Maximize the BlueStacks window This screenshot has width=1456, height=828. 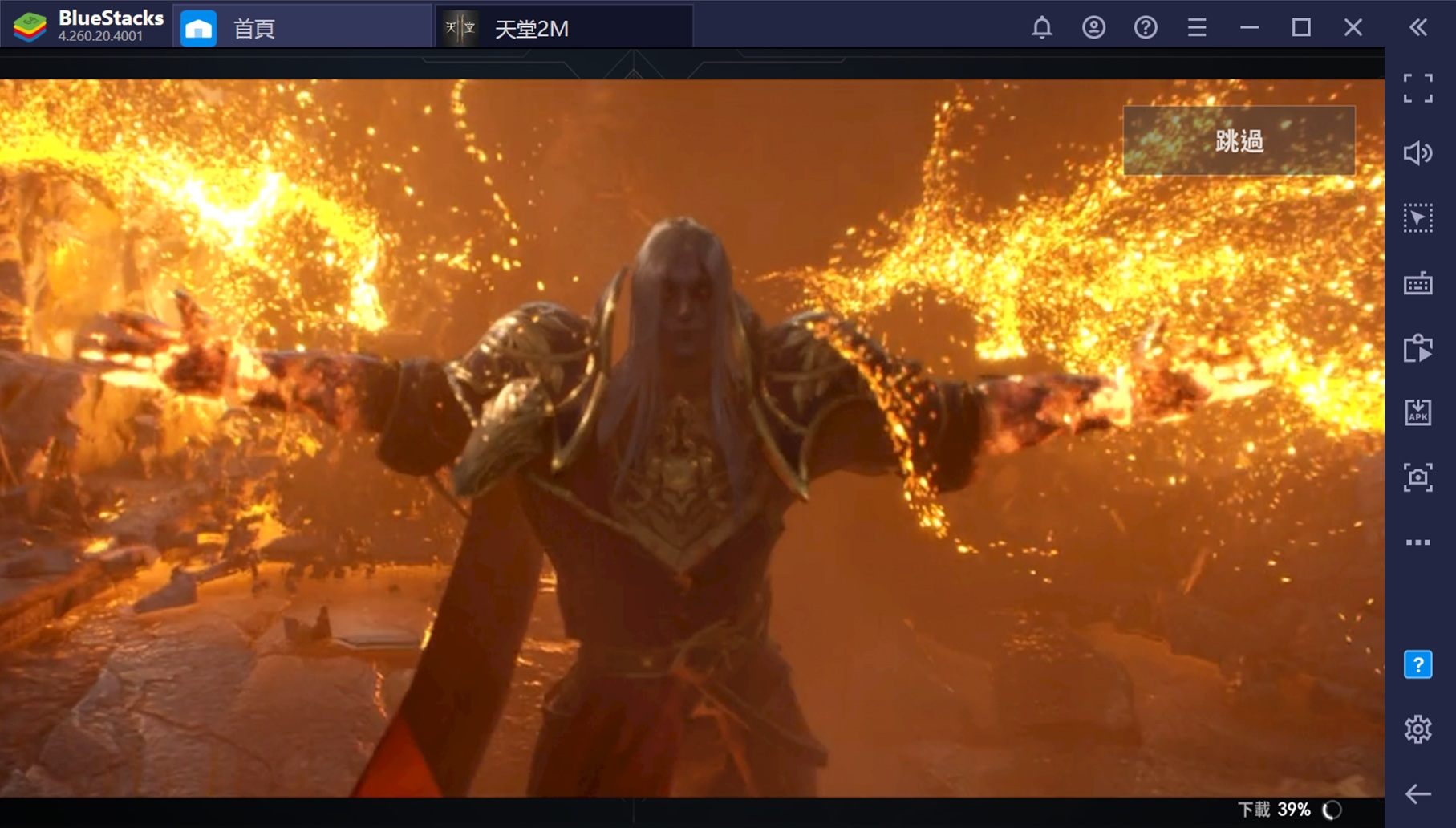tap(1301, 27)
